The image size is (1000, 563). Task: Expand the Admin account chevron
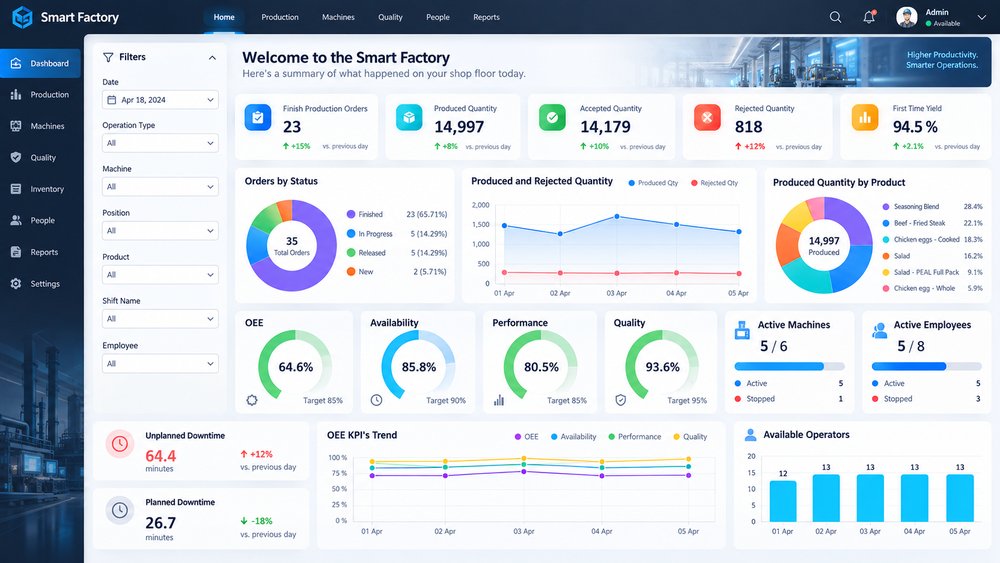coord(982,18)
